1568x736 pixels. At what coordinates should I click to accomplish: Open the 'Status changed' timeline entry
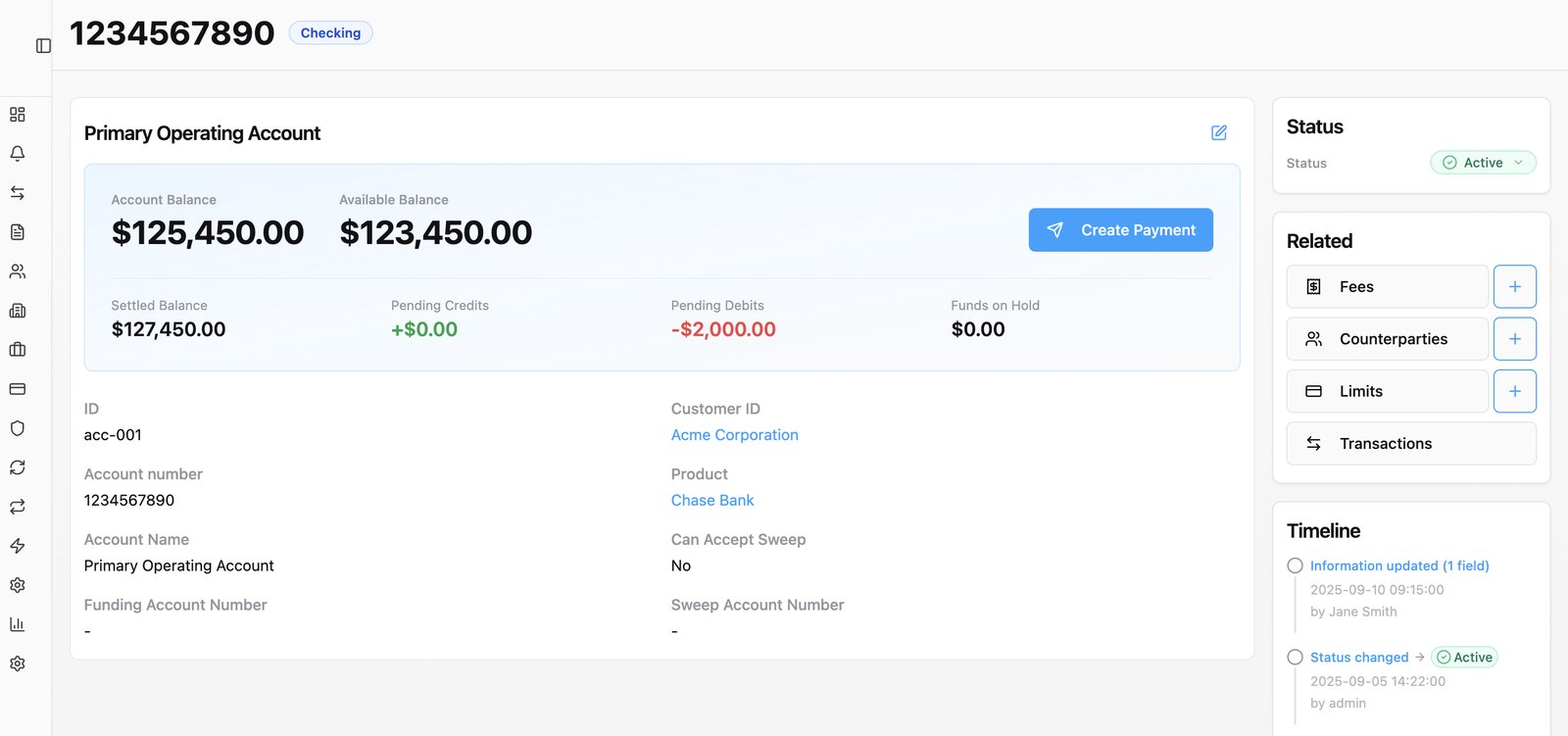pyautogui.click(x=1359, y=658)
